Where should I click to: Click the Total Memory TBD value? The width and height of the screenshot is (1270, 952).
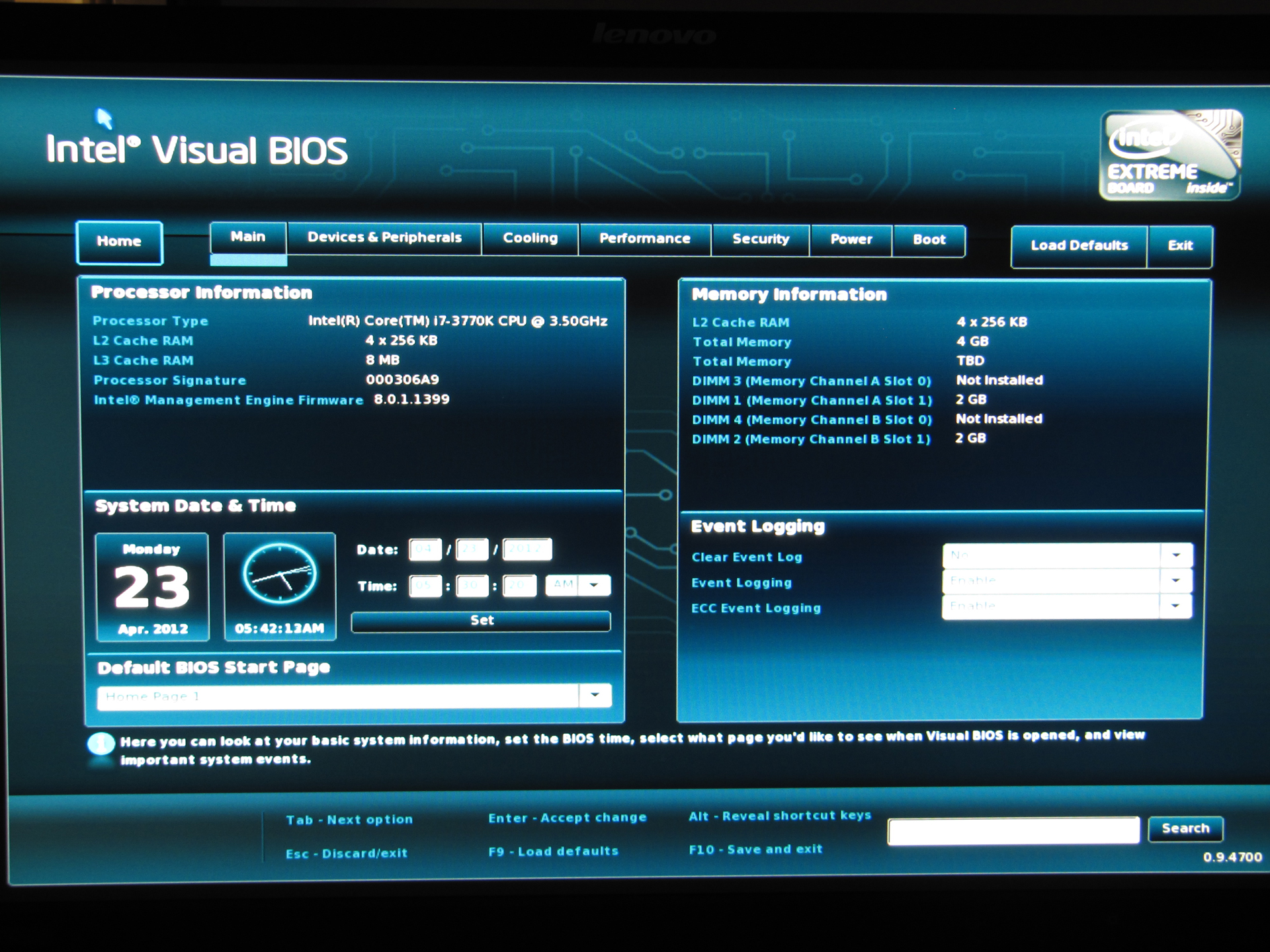click(x=970, y=360)
